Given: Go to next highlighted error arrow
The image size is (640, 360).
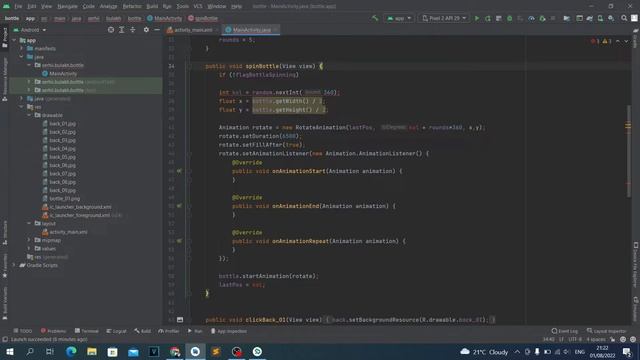Looking at the screenshot, I should 626,41.
